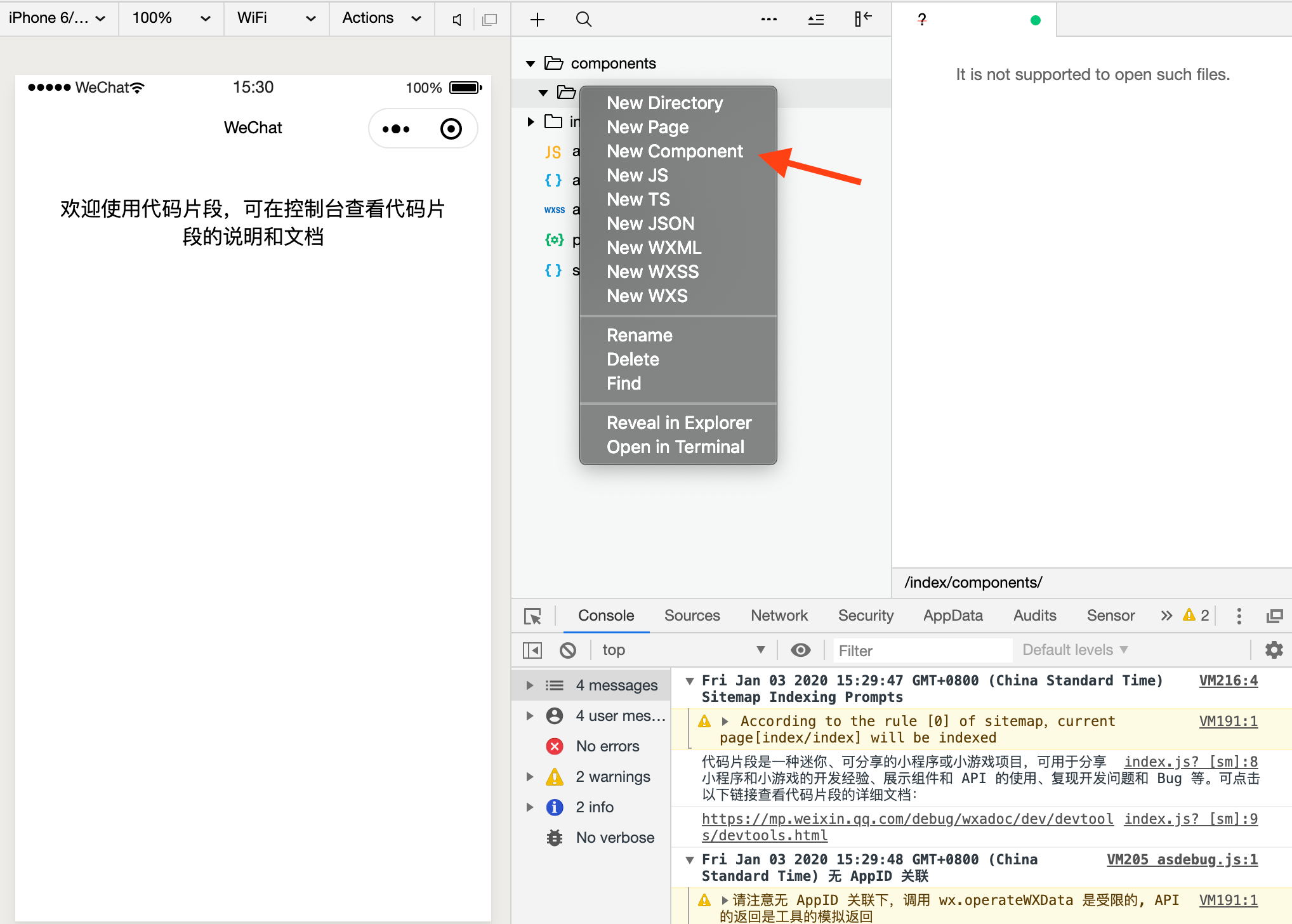The width and height of the screenshot is (1292, 924).
Task: Click the VM216:4 source link
Action: tap(1229, 680)
